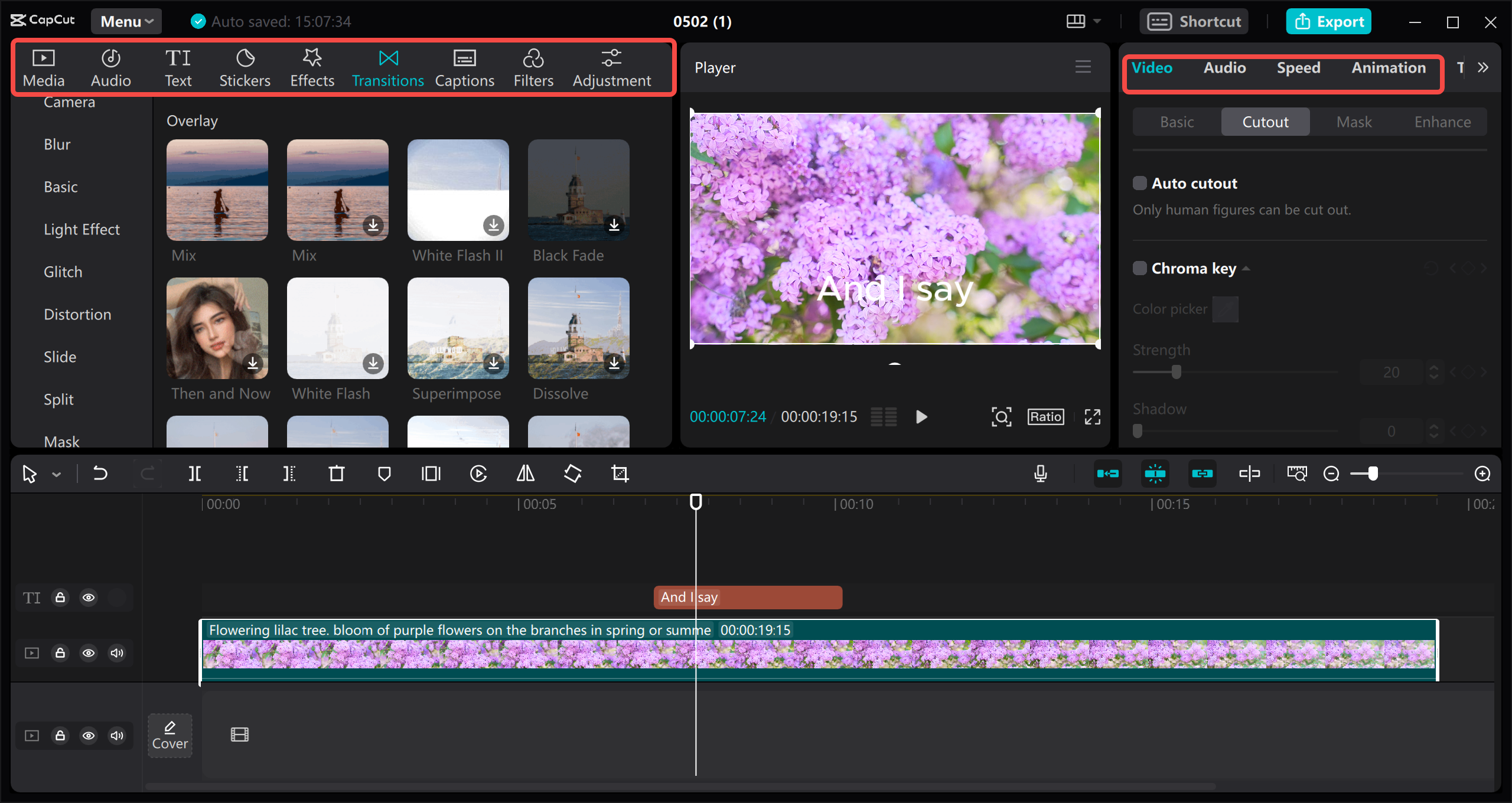Open the Filters panel
The width and height of the screenshot is (1512, 803).
(x=533, y=68)
